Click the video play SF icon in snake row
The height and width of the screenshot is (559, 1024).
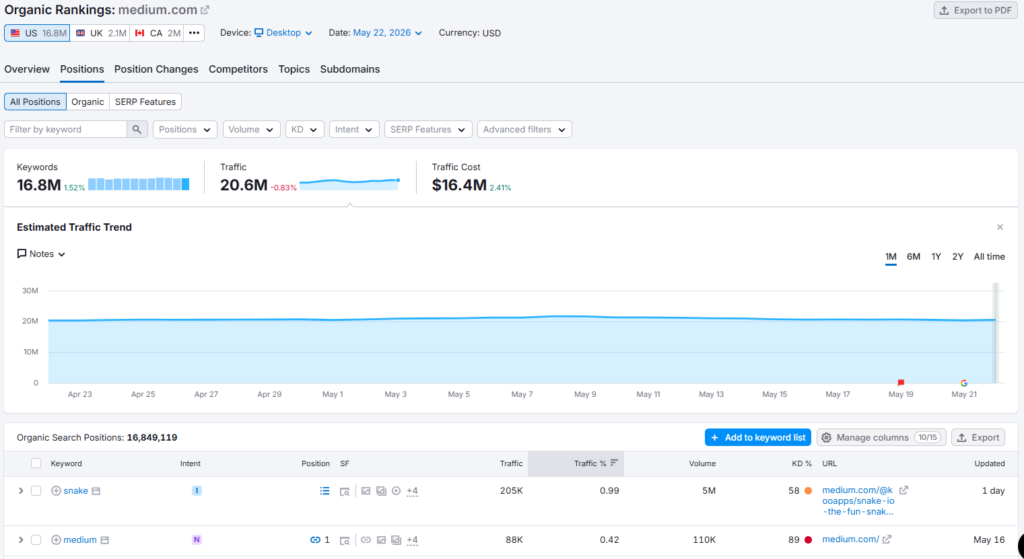tap(396, 491)
